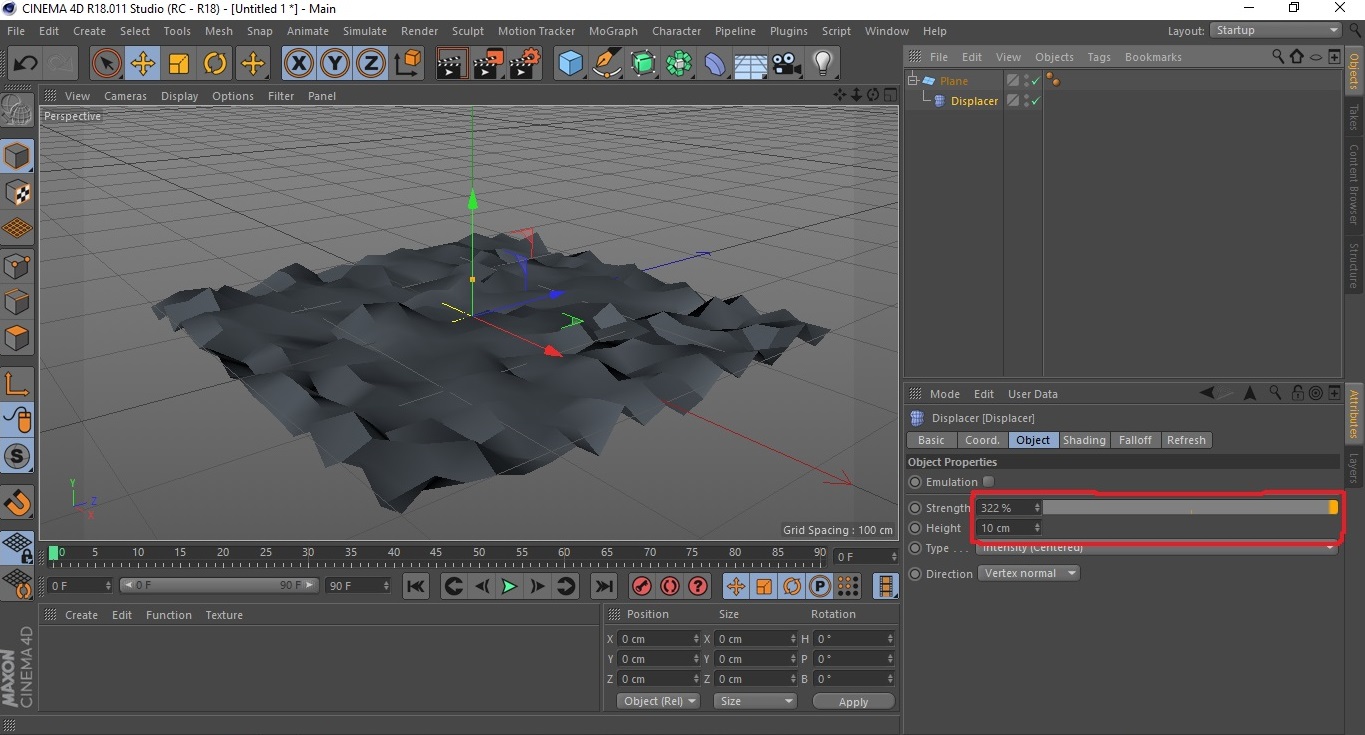Open the Subdivision Surface generators icon

[x=643, y=64]
